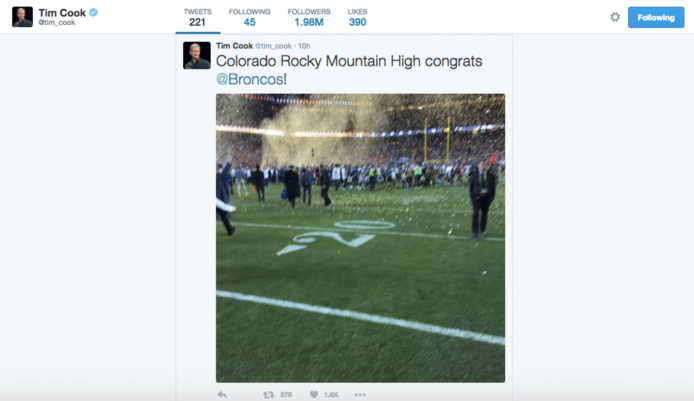This screenshot has height=401, width=694.
Task: Open the football field confetti photo
Action: 360,238
